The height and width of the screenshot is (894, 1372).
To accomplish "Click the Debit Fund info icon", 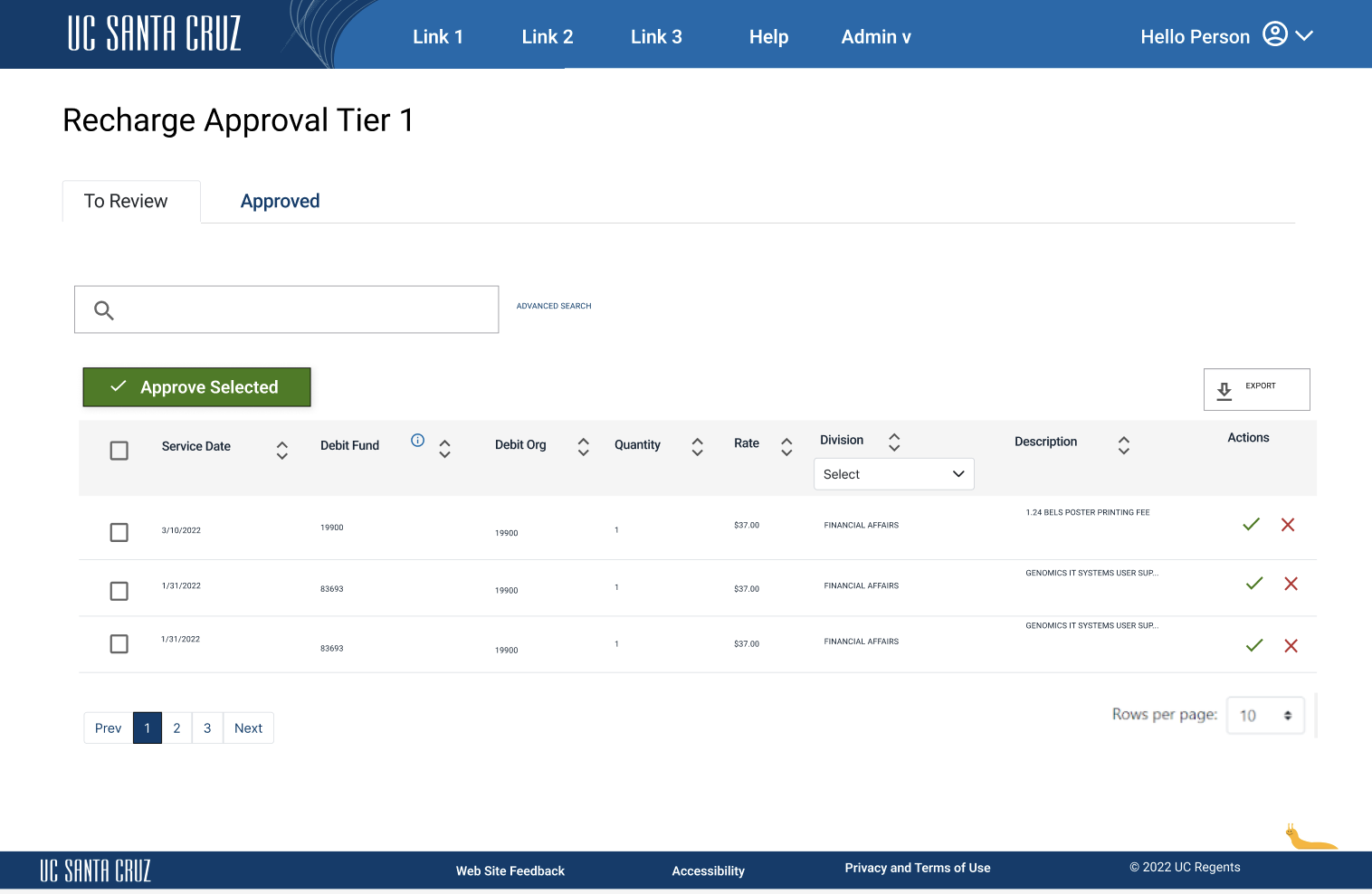I will tap(417, 440).
